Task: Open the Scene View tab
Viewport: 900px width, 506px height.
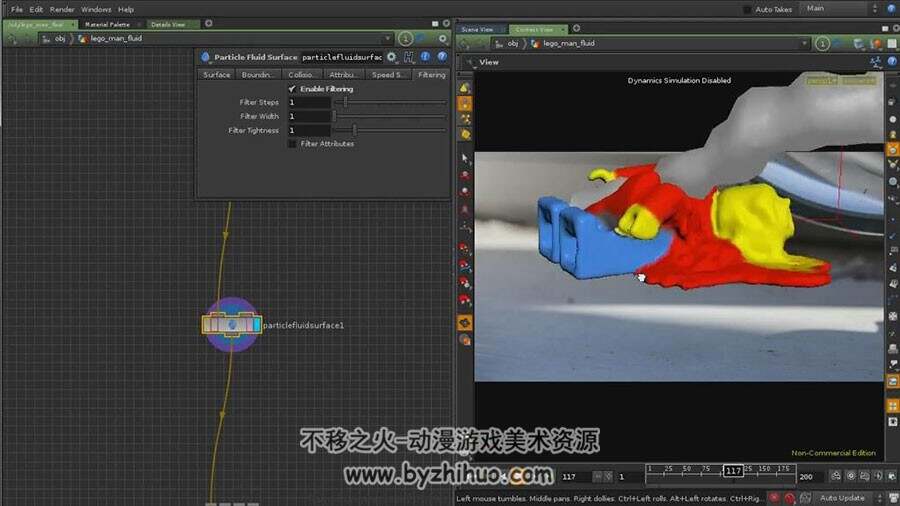Action: (478, 29)
